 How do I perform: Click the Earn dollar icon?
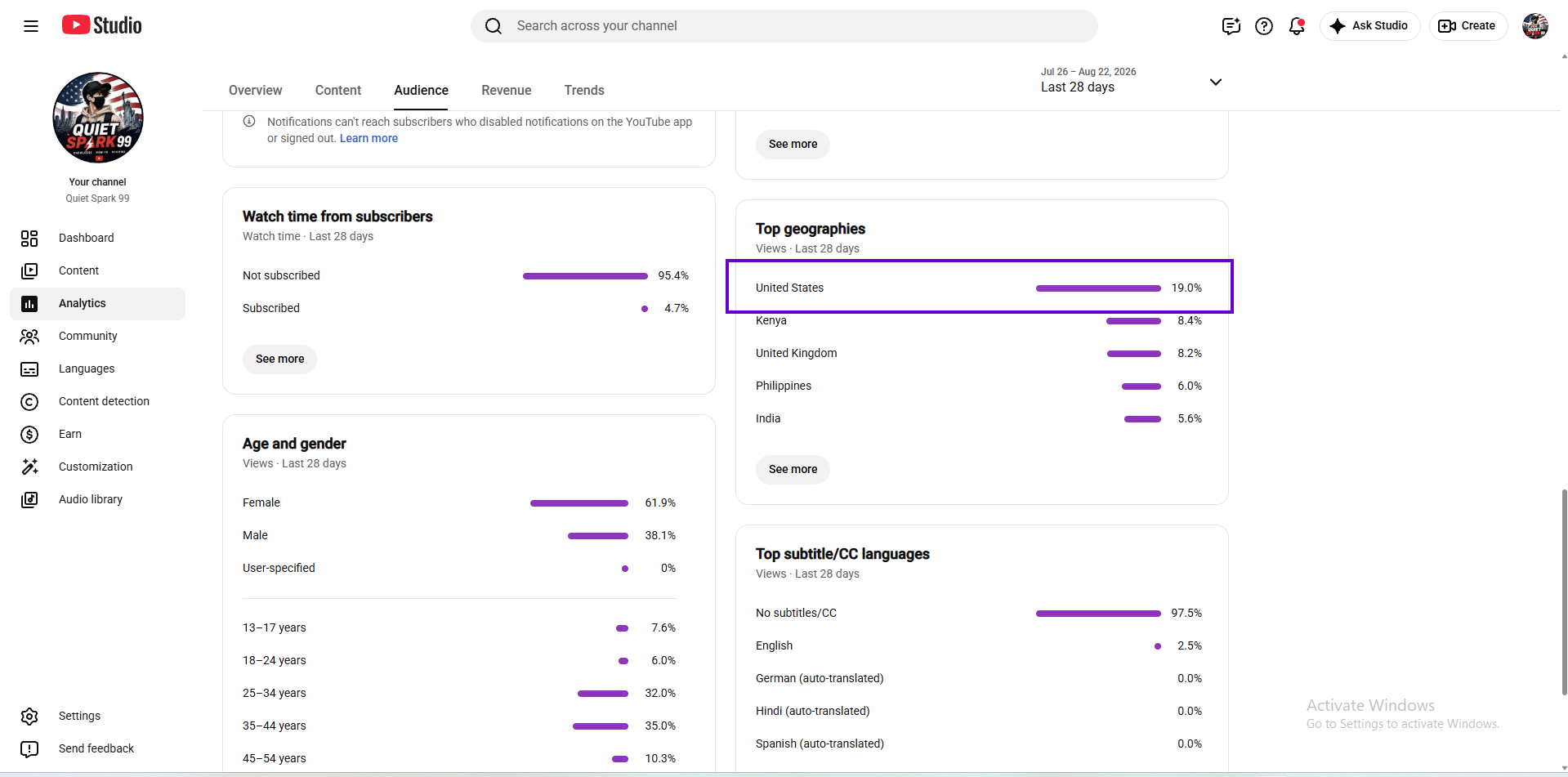29,434
